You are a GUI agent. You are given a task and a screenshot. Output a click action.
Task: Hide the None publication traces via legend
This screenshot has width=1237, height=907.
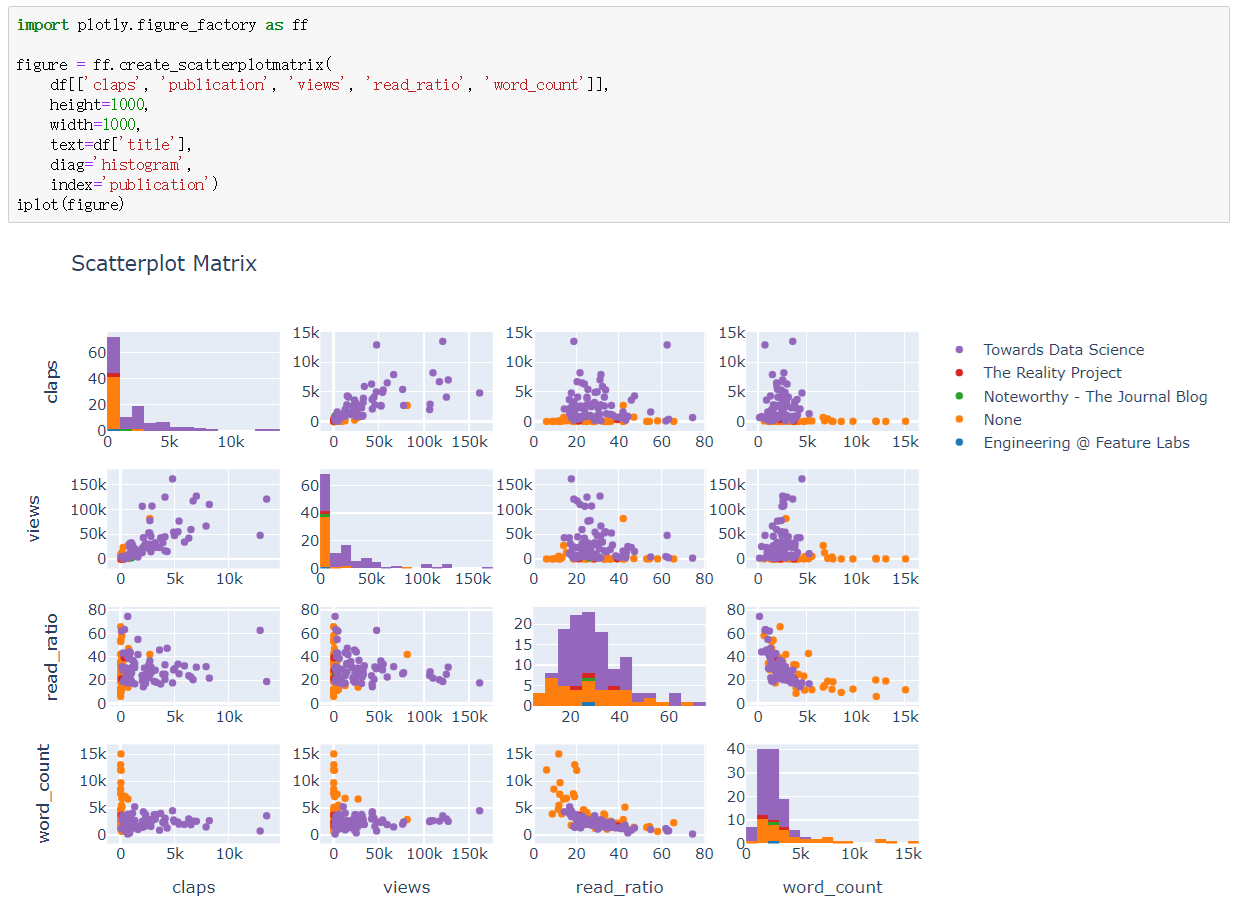click(1002, 419)
